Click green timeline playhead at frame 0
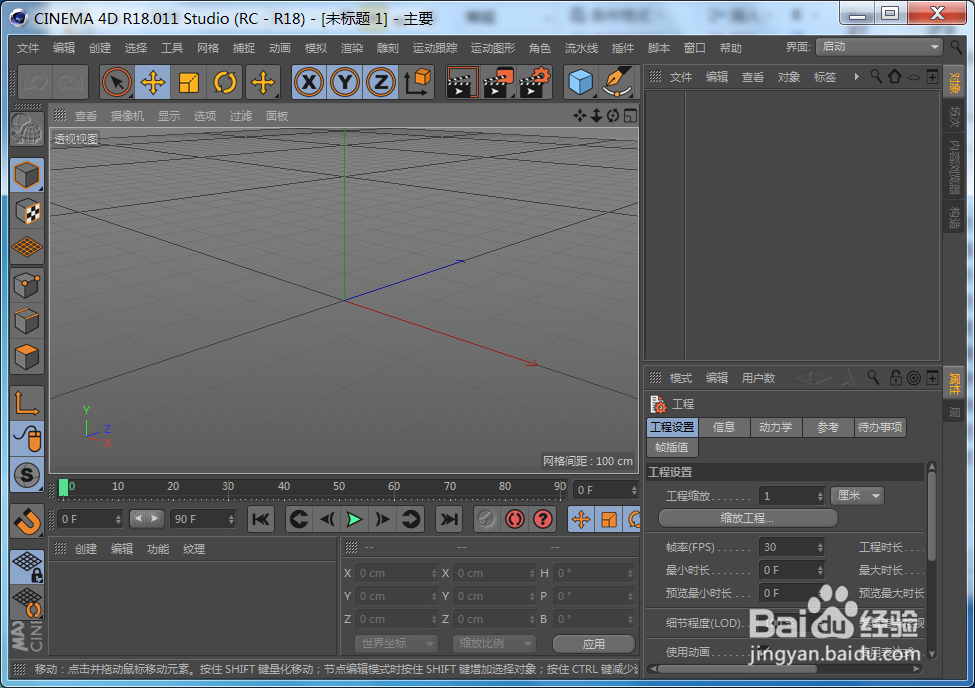Viewport: 975px width, 688px height. [63, 488]
